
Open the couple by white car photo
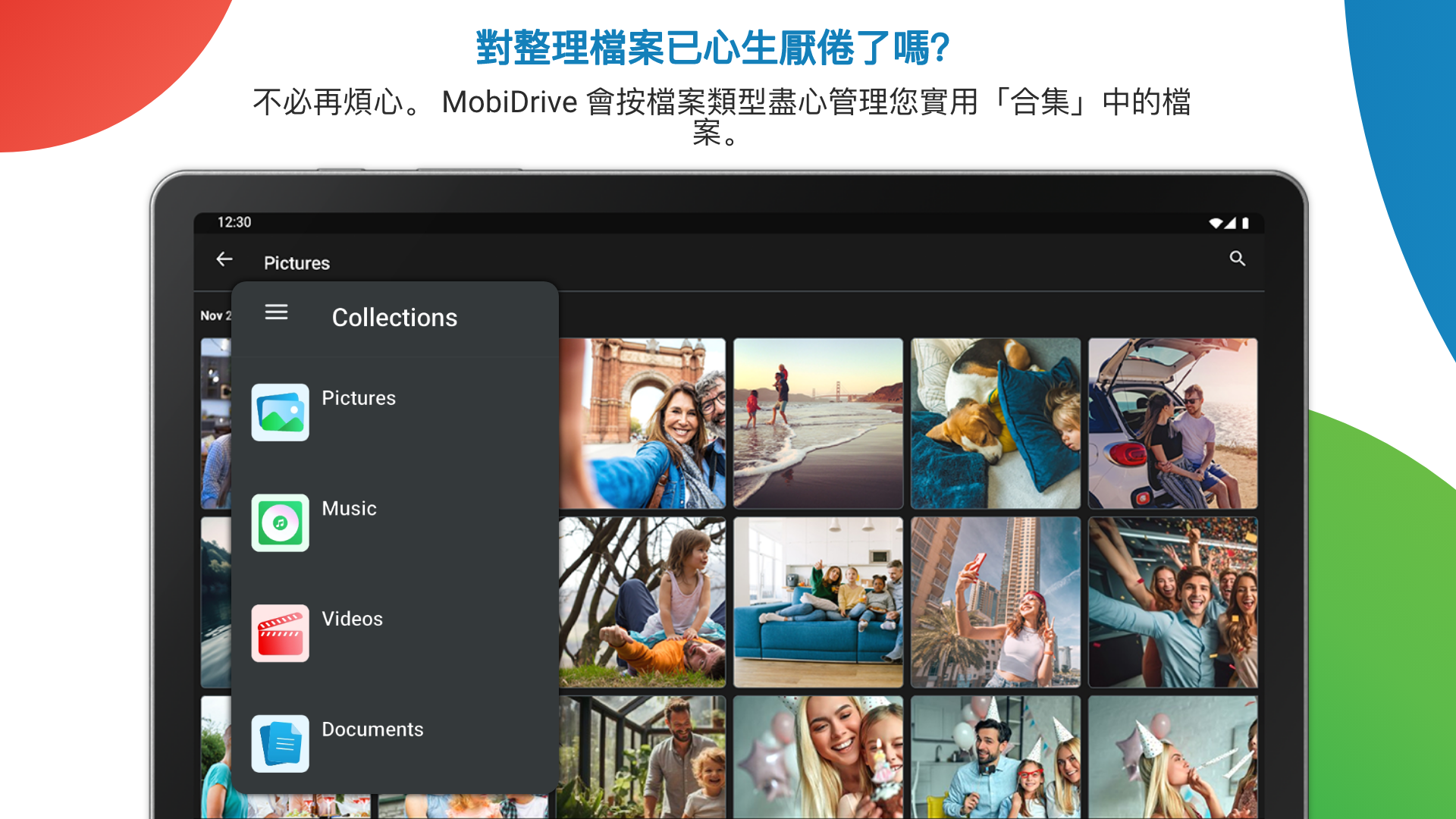click(1172, 423)
